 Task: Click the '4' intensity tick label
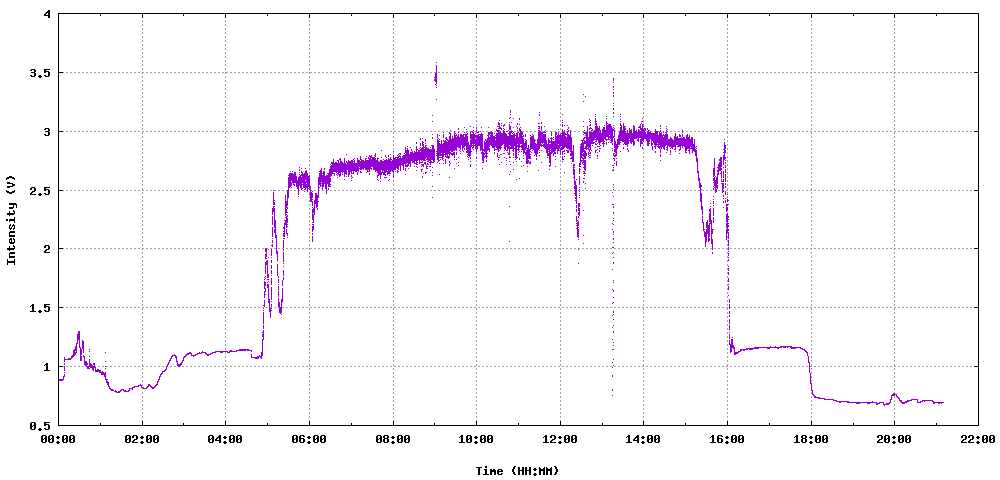click(48, 14)
